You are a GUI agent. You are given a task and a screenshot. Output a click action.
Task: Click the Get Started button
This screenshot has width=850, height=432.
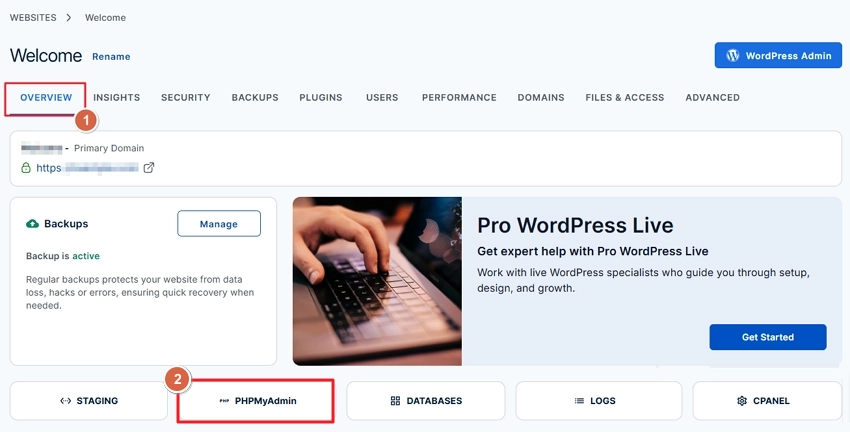tap(768, 337)
